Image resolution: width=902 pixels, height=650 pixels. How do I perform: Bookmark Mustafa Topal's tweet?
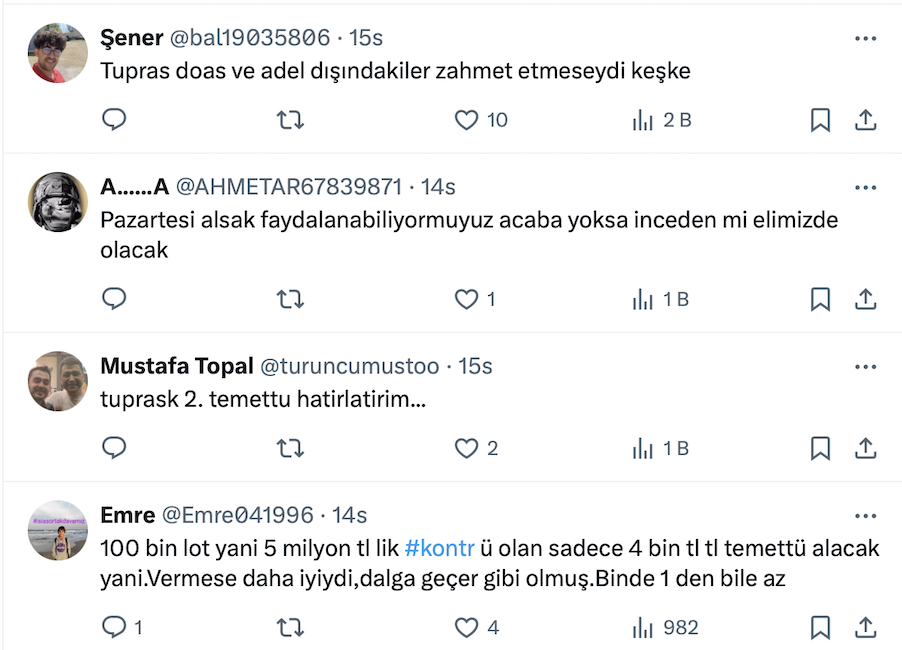[x=820, y=448]
